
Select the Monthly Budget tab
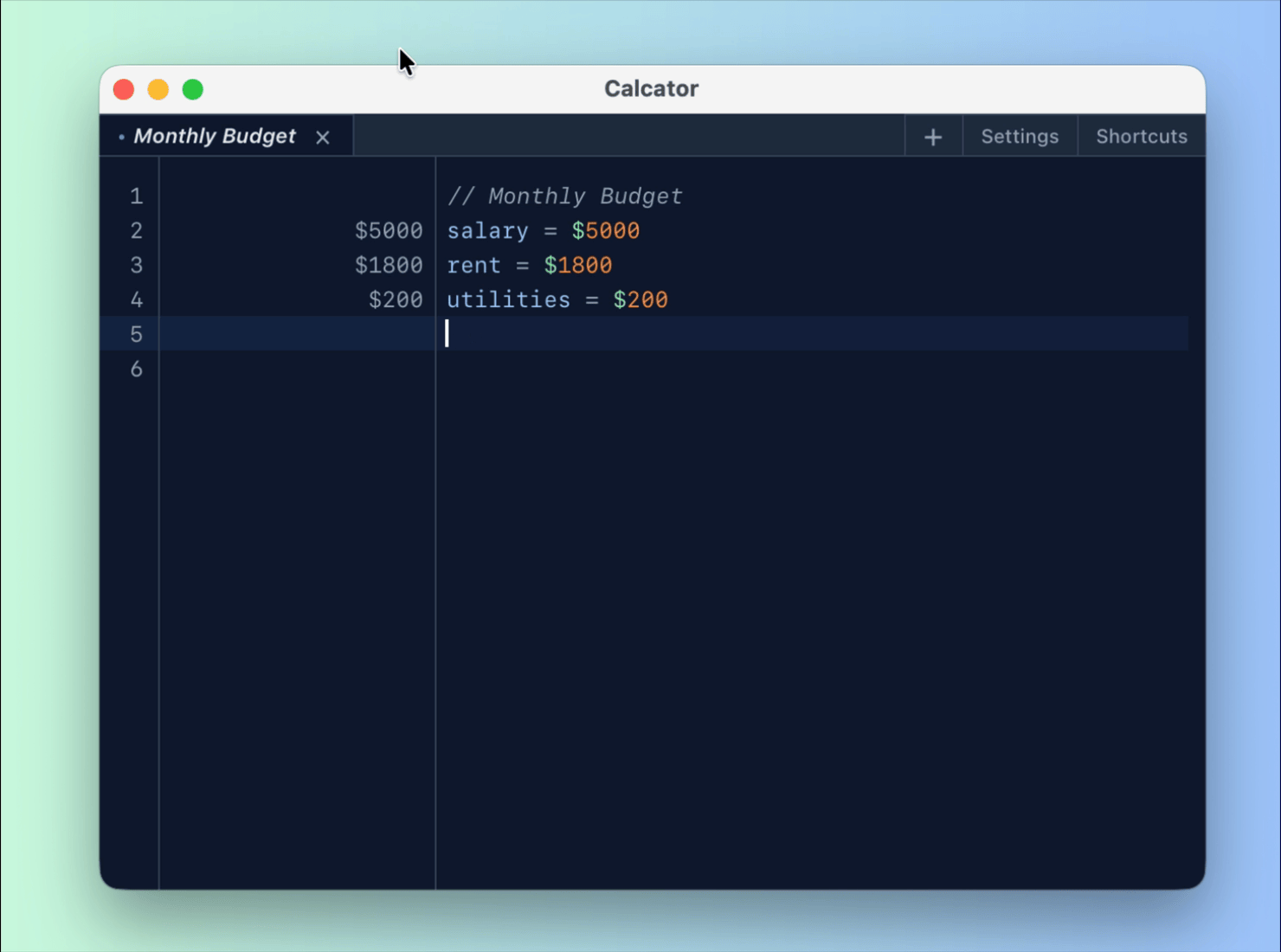215,136
